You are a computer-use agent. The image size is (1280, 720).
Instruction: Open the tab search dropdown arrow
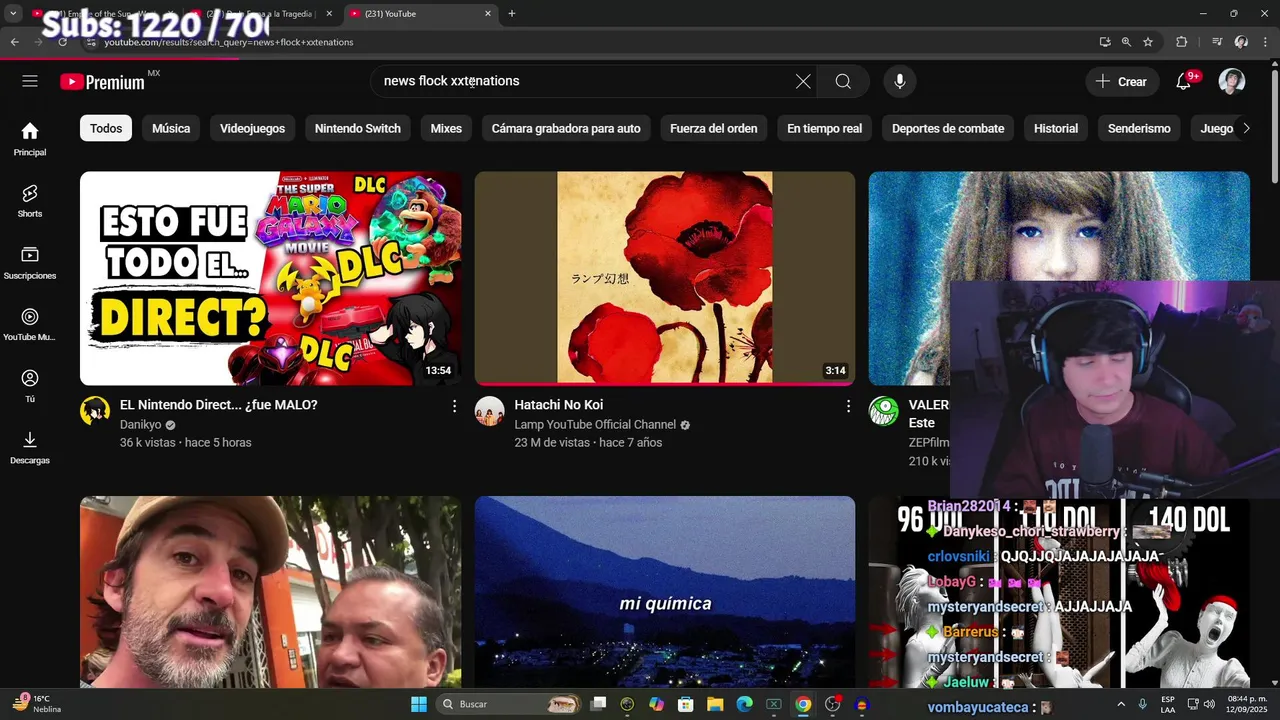pos(13,14)
